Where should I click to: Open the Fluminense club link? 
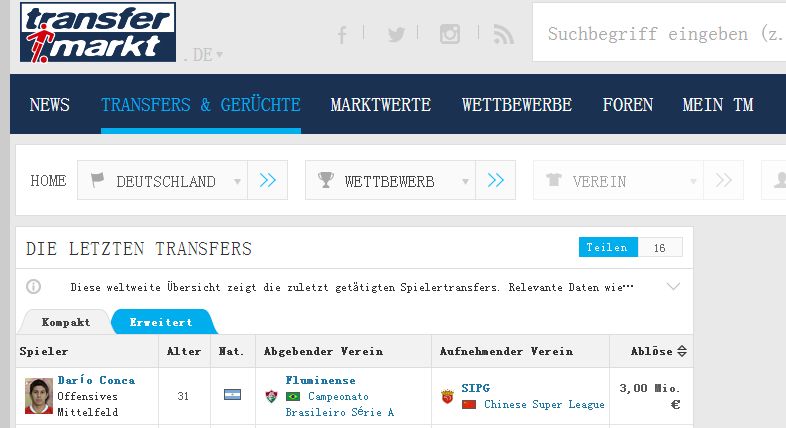[x=320, y=380]
